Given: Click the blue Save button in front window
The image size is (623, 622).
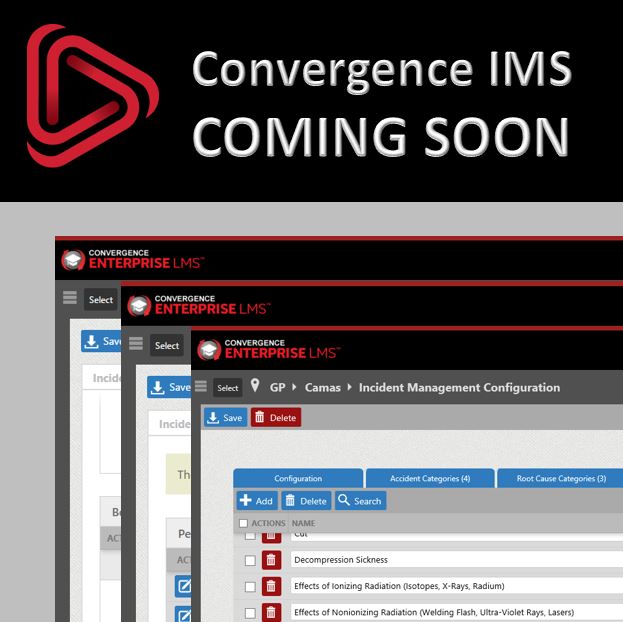Looking at the screenshot, I should pyautogui.click(x=225, y=417).
